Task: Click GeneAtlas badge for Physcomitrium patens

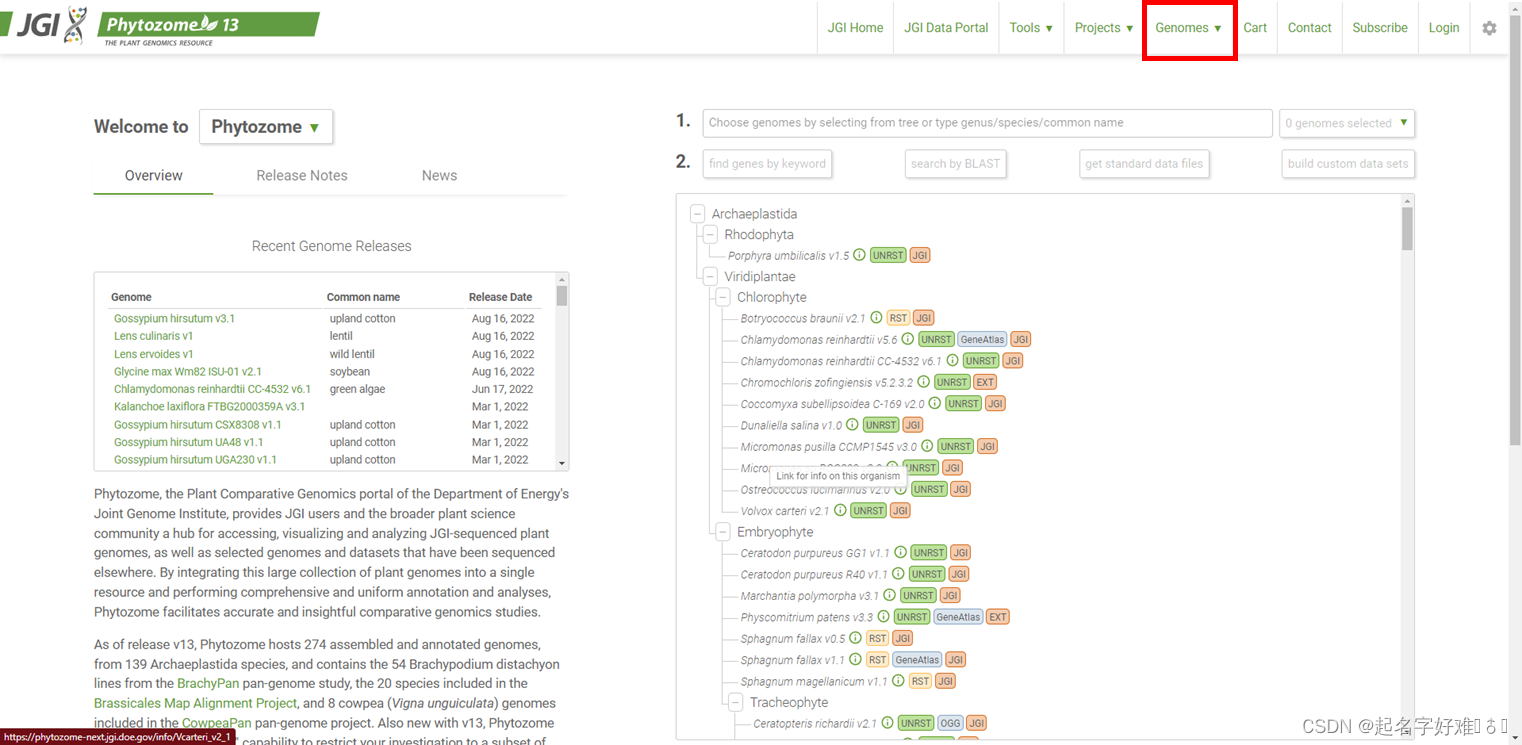Action: [958, 617]
